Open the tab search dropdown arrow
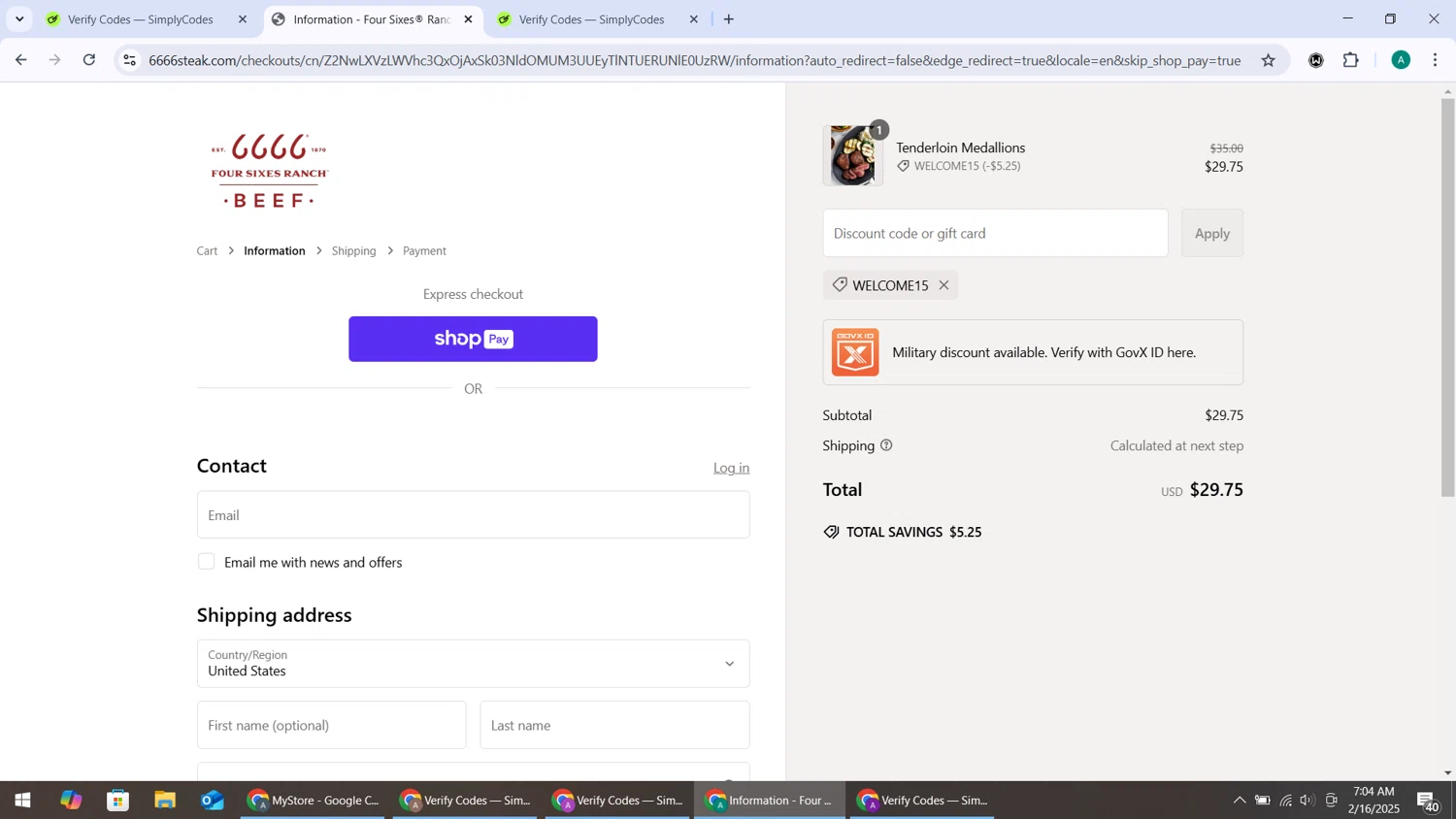Image resolution: width=1456 pixels, height=819 pixels. pos(19,19)
